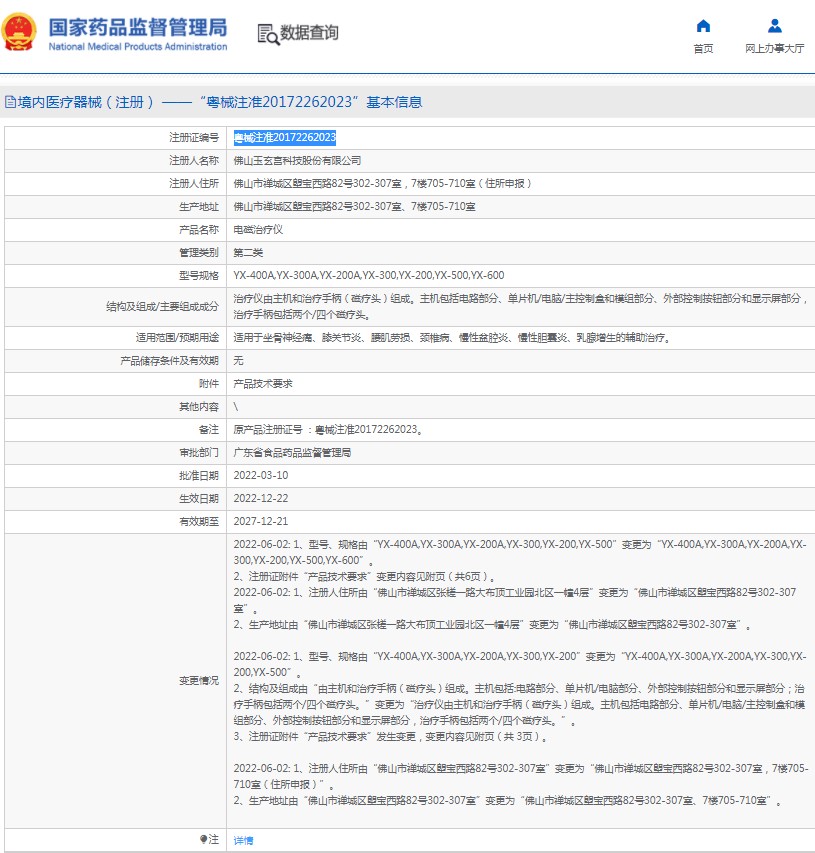The width and height of the screenshot is (815, 853).
Task: Click the product name 电磁治疗仪
Action: point(258,230)
